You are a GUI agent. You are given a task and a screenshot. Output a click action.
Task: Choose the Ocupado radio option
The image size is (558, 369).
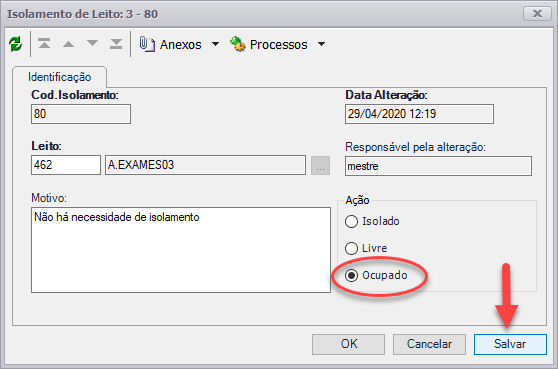(x=351, y=275)
